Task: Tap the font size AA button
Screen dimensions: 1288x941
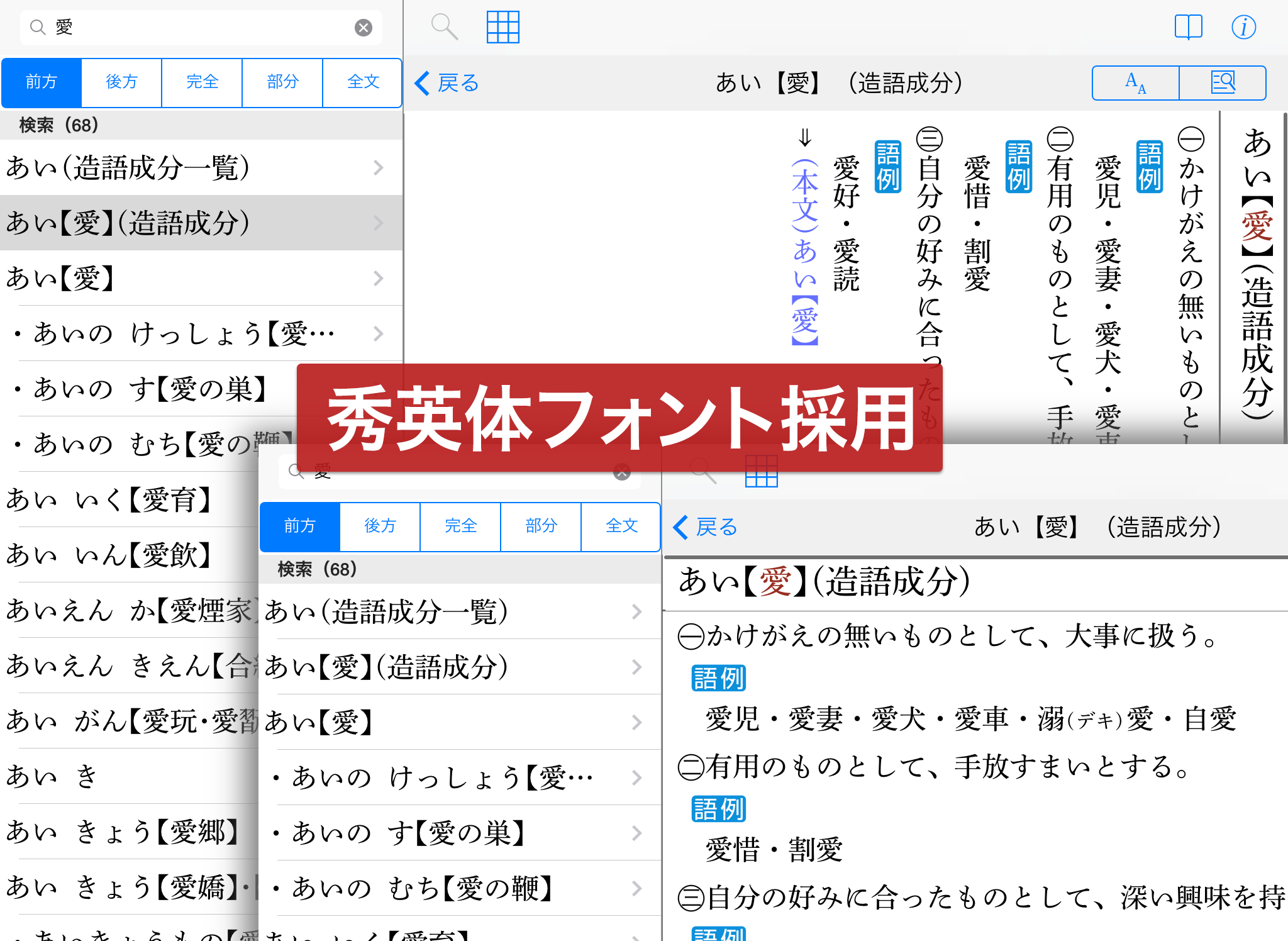Action: 1135,83
